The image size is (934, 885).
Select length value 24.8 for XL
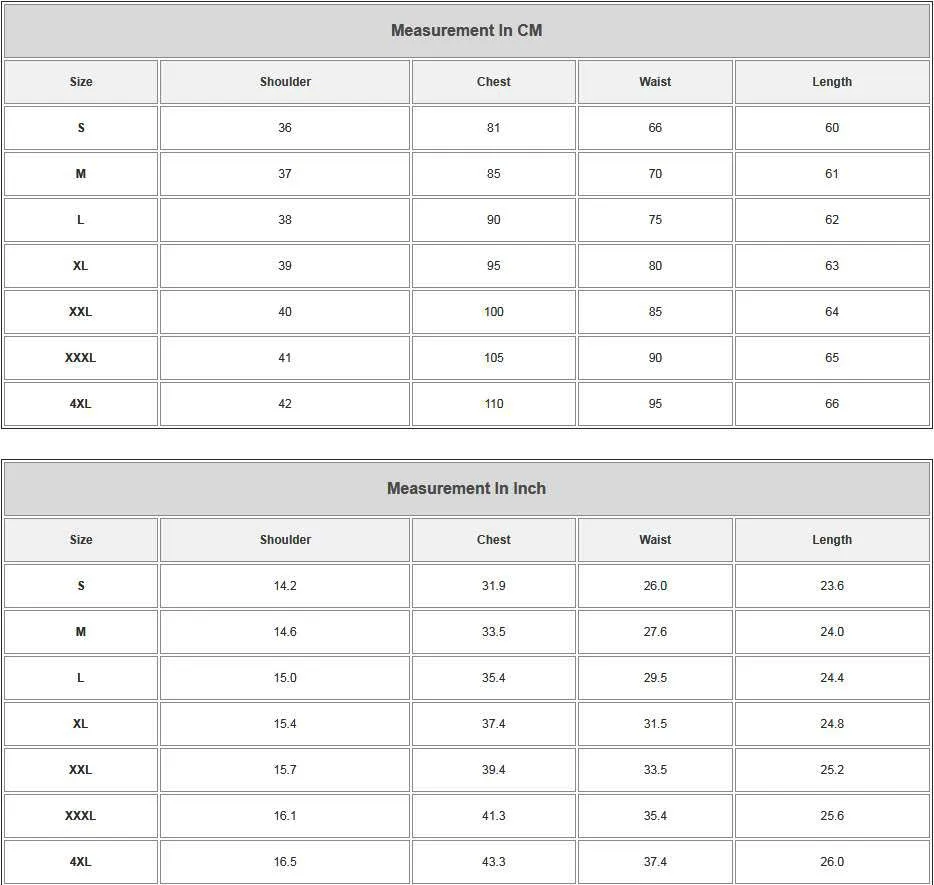coord(832,724)
